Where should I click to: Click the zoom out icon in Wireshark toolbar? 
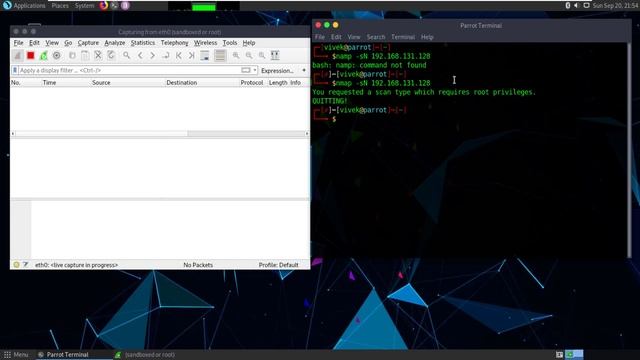[249, 56]
